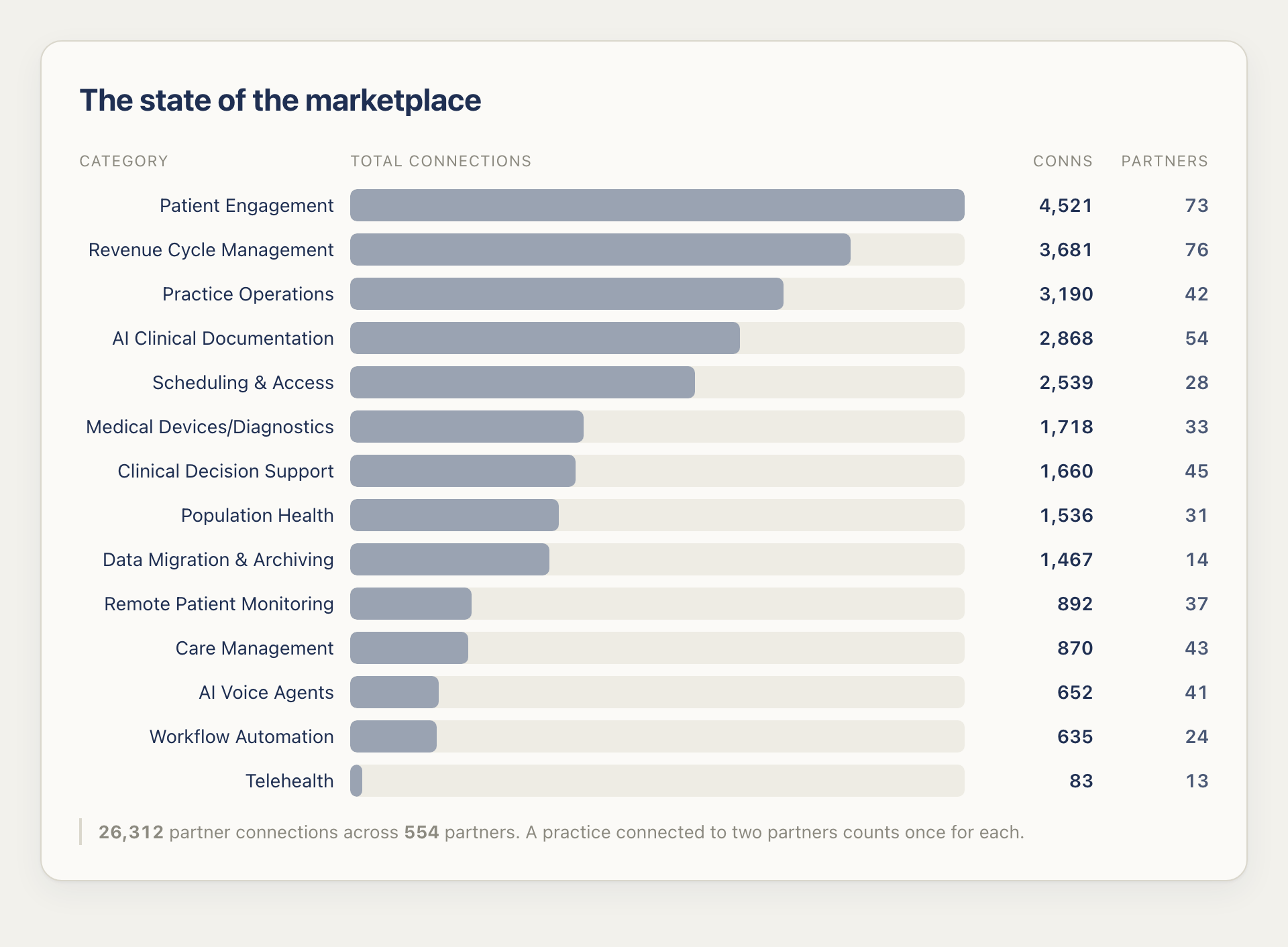1288x947 pixels.
Task: Click the Revenue Cycle Management bar fill
Action: coord(600,249)
